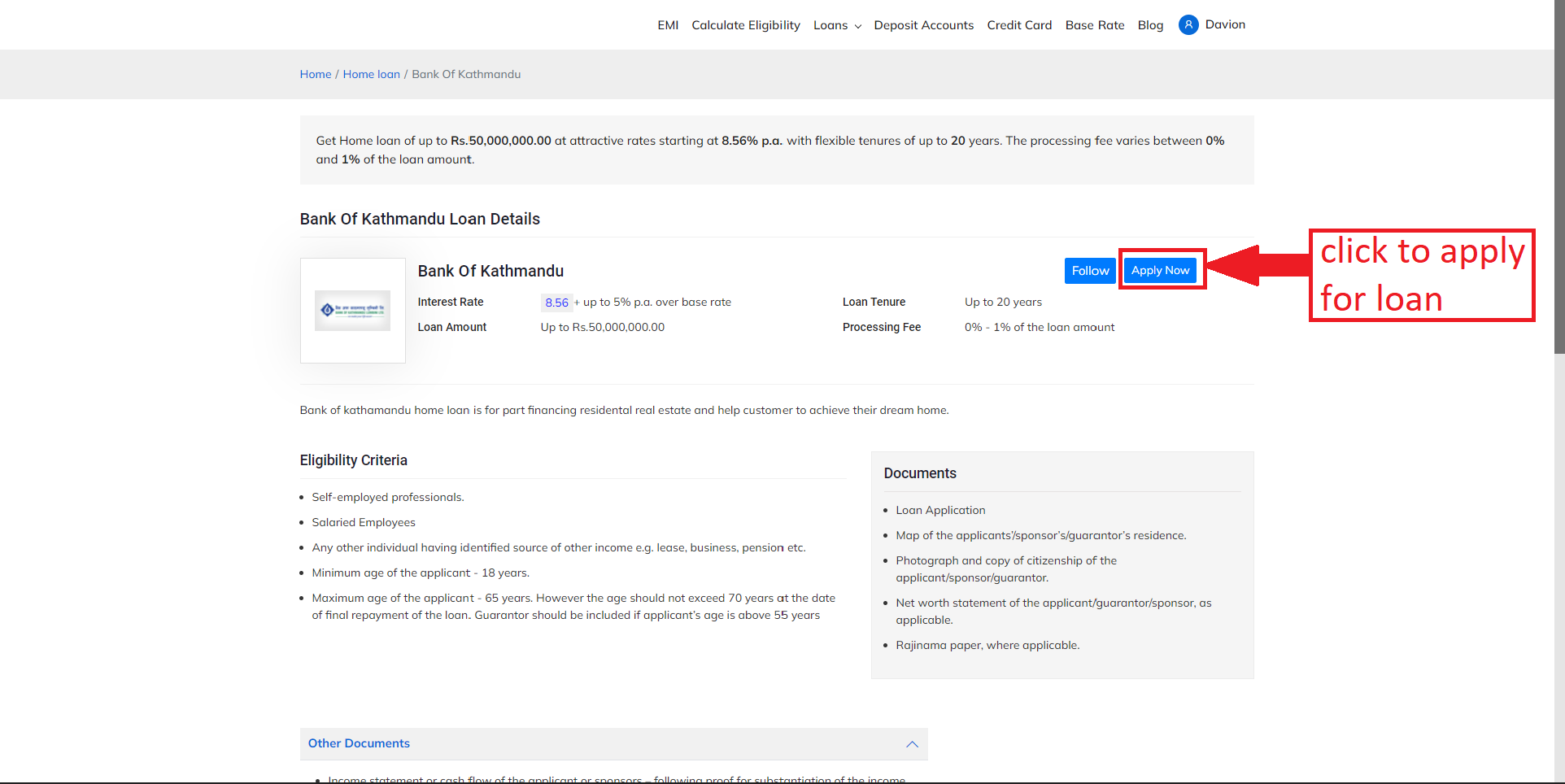Click 'Up to Rs.50,000,000.00' loan amount value

(x=603, y=327)
